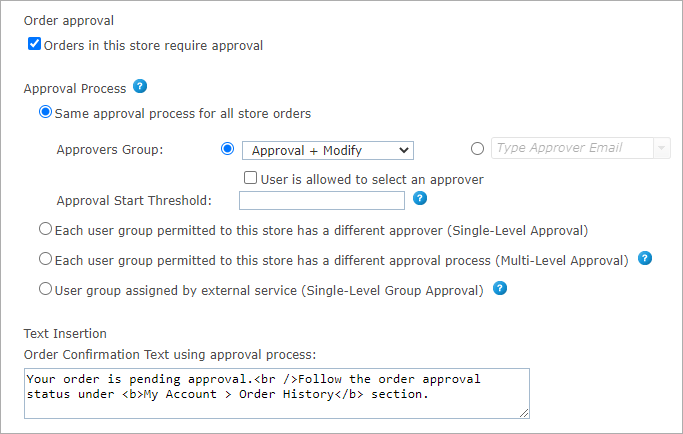Choose different approval process per group (Multi-Level Approval)
Image resolution: width=683 pixels, height=434 pixels.
tap(45, 259)
